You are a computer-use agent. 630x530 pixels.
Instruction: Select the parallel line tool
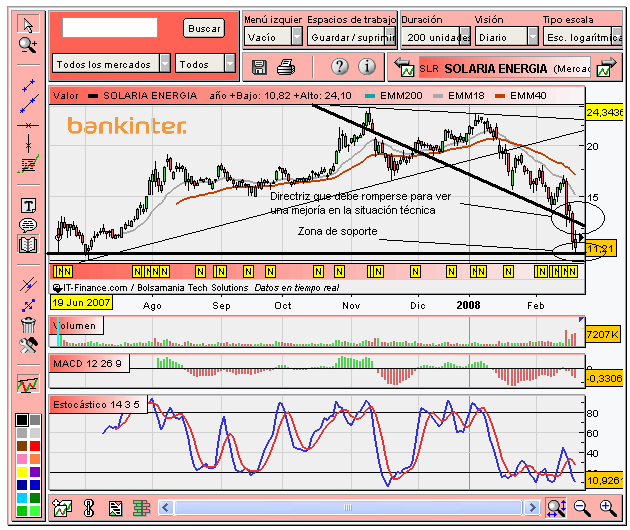tap(28, 284)
